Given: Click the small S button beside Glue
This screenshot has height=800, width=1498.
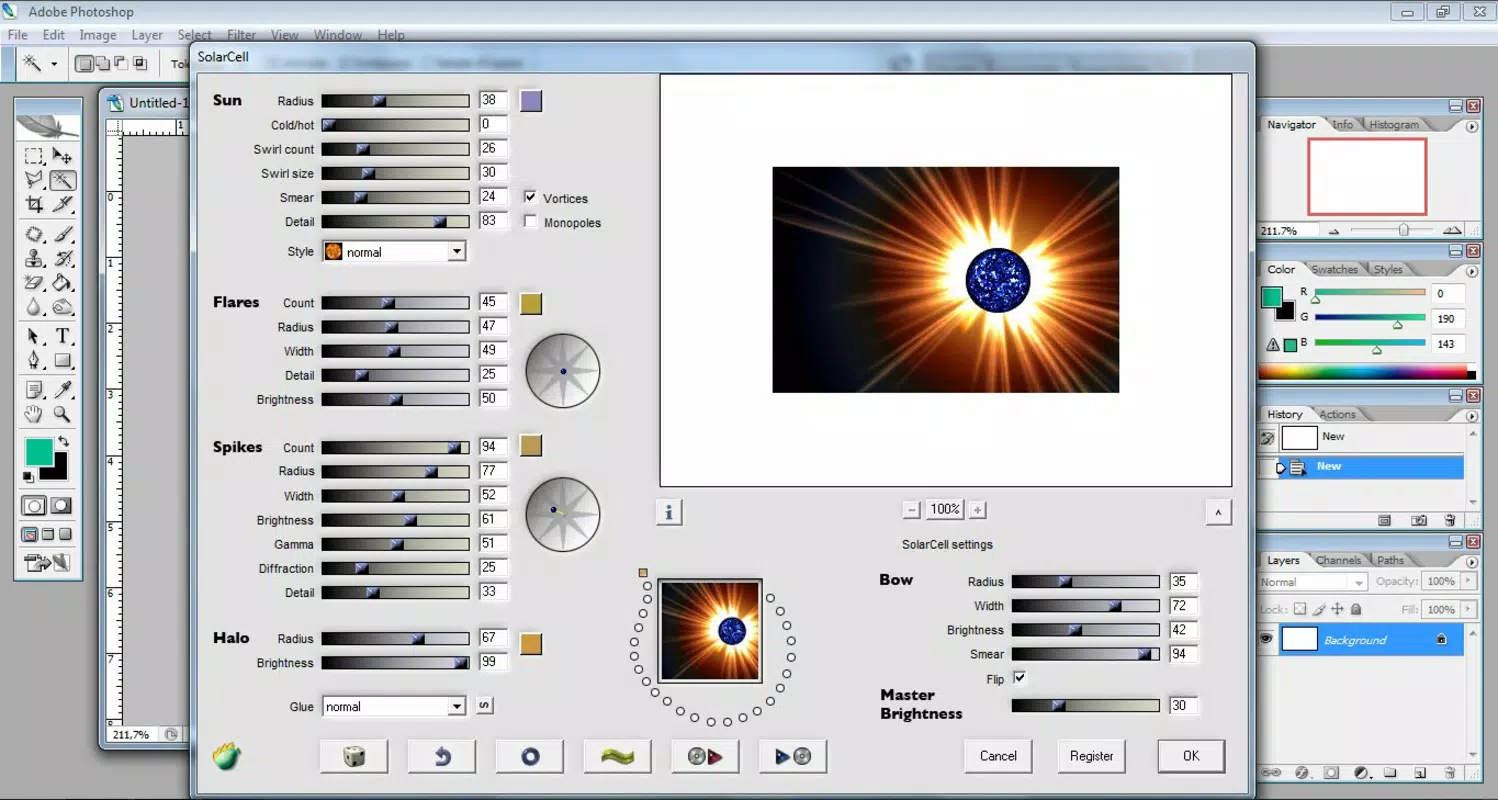Looking at the screenshot, I should click(x=484, y=706).
